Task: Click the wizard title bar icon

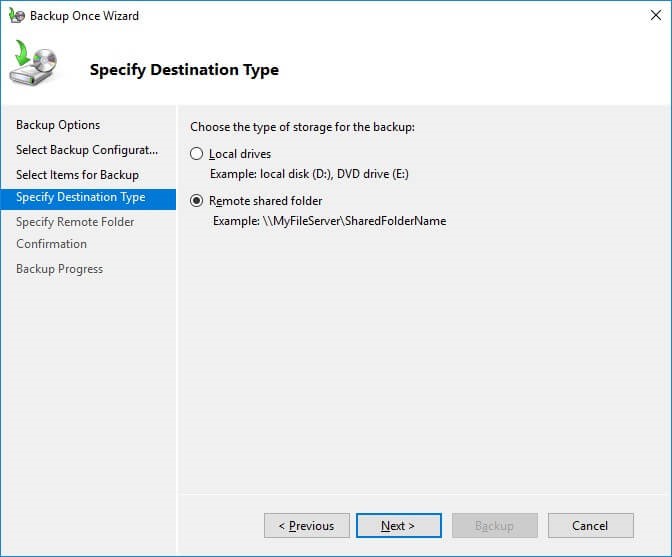Action: (x=17, y=16)
